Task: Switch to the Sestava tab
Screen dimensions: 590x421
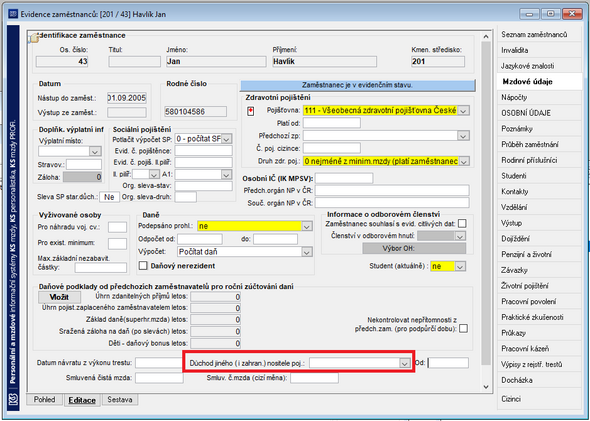Action: tap(120, 400)
